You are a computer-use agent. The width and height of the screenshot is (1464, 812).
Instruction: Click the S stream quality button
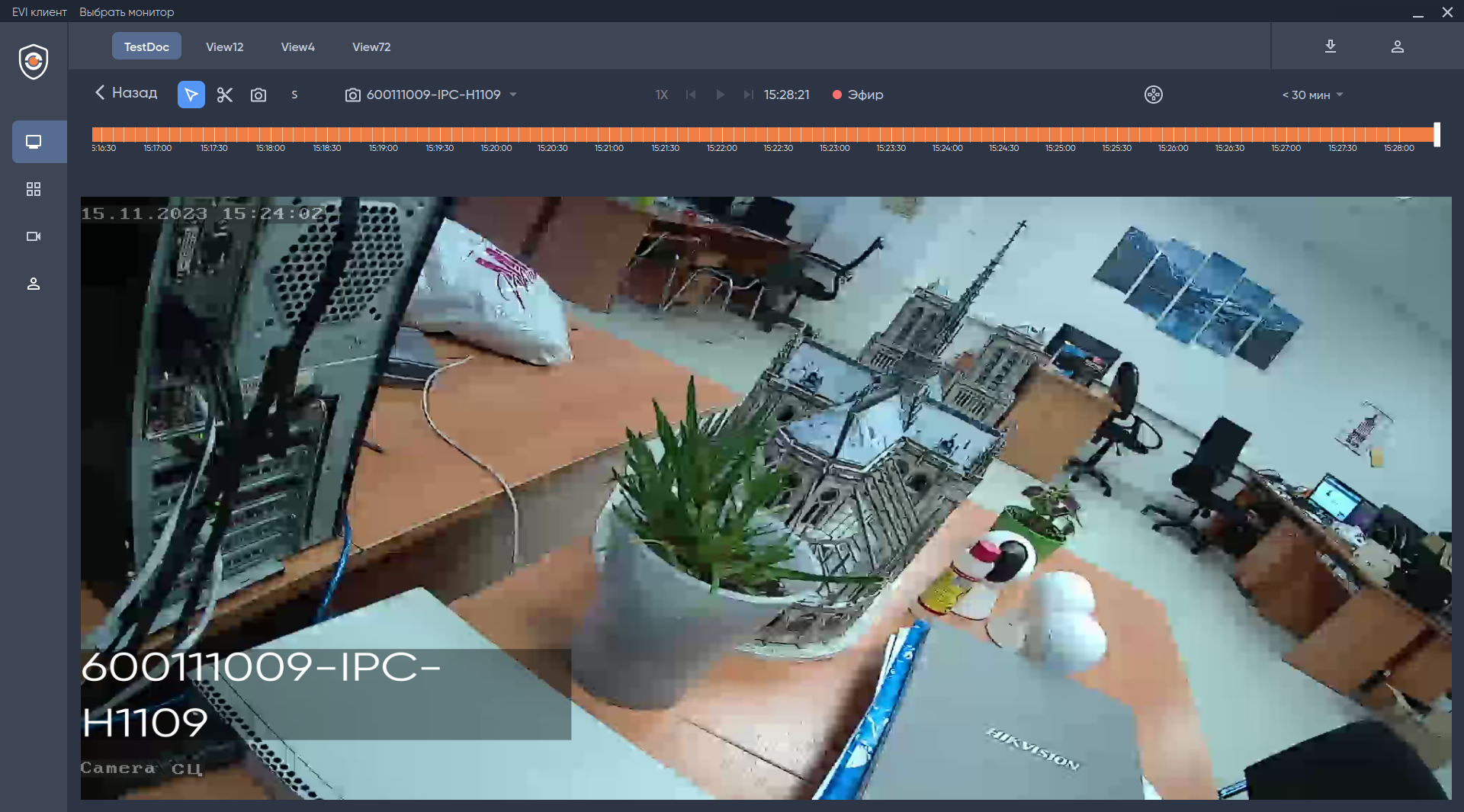click(x=294, y=95)
